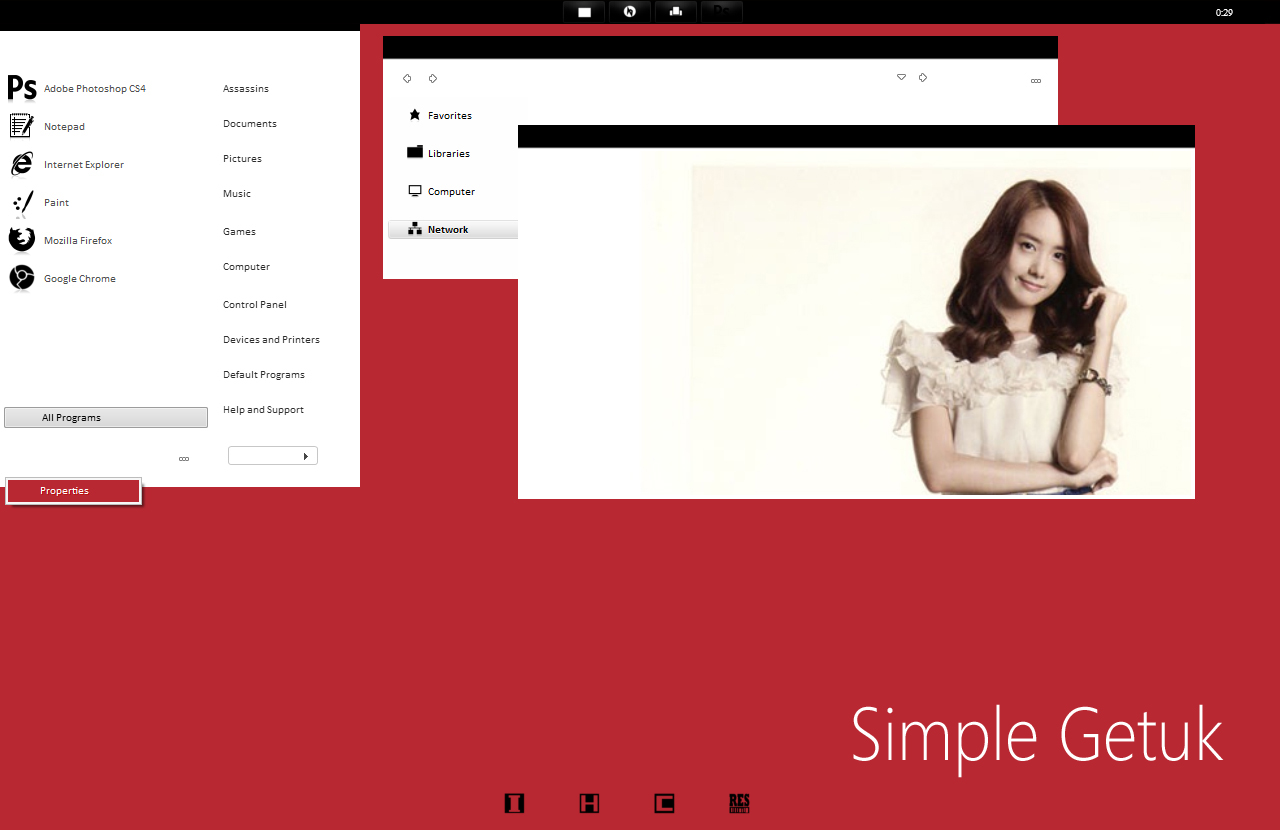The height and width of the screenshot is (830, 1280).
Task: Click the Photoshop Ps icon on the taskbar
Action: click(722, 11)
